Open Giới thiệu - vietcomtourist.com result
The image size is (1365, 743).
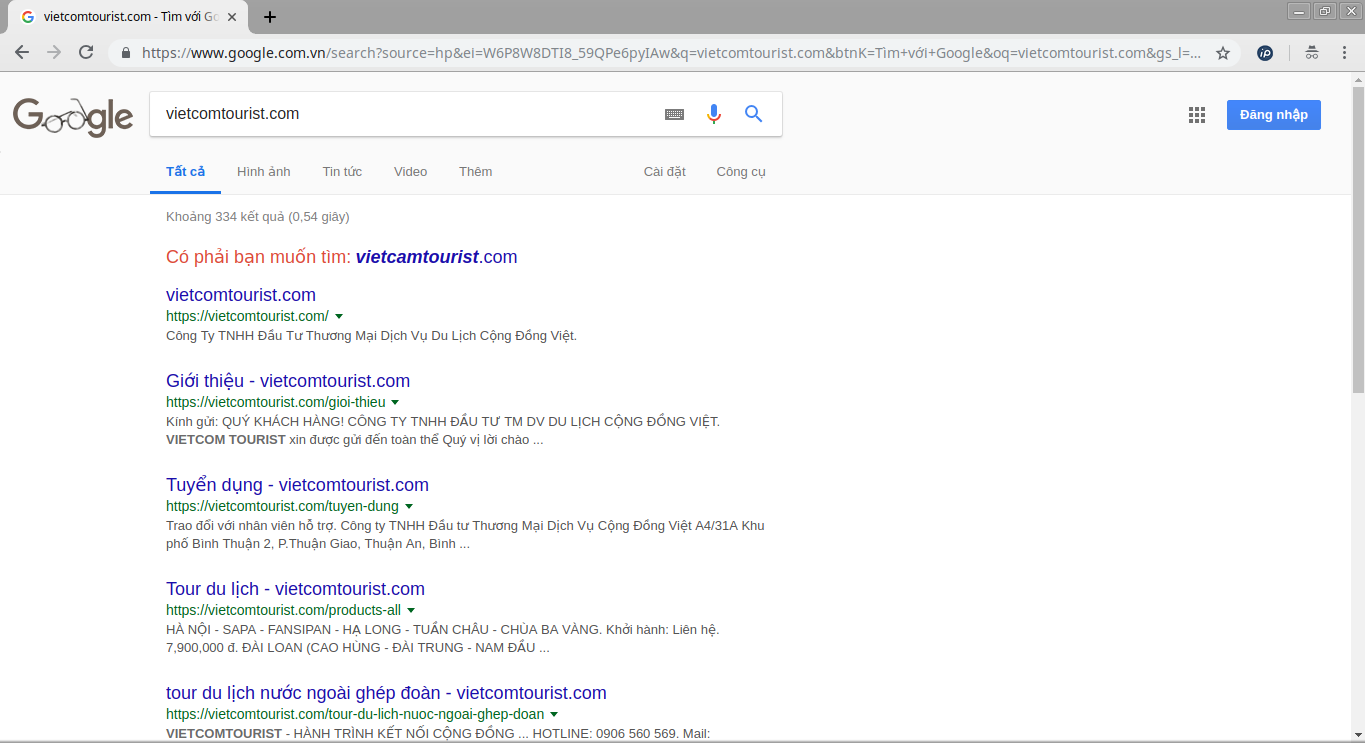click(x=288, y=381)
